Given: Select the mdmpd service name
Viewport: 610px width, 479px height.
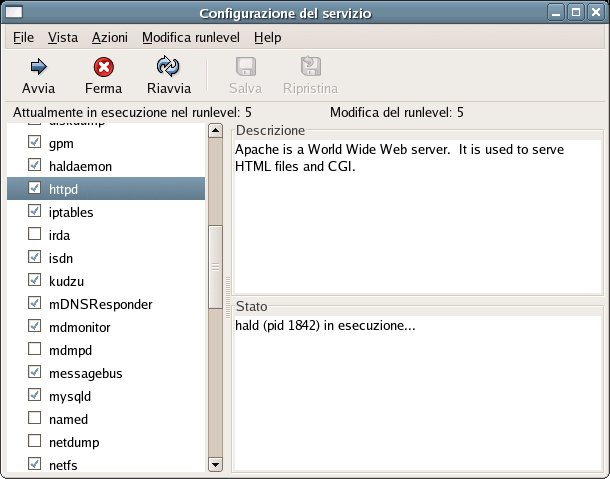Looking at the screenshot, I should click(x=70, y=350).
